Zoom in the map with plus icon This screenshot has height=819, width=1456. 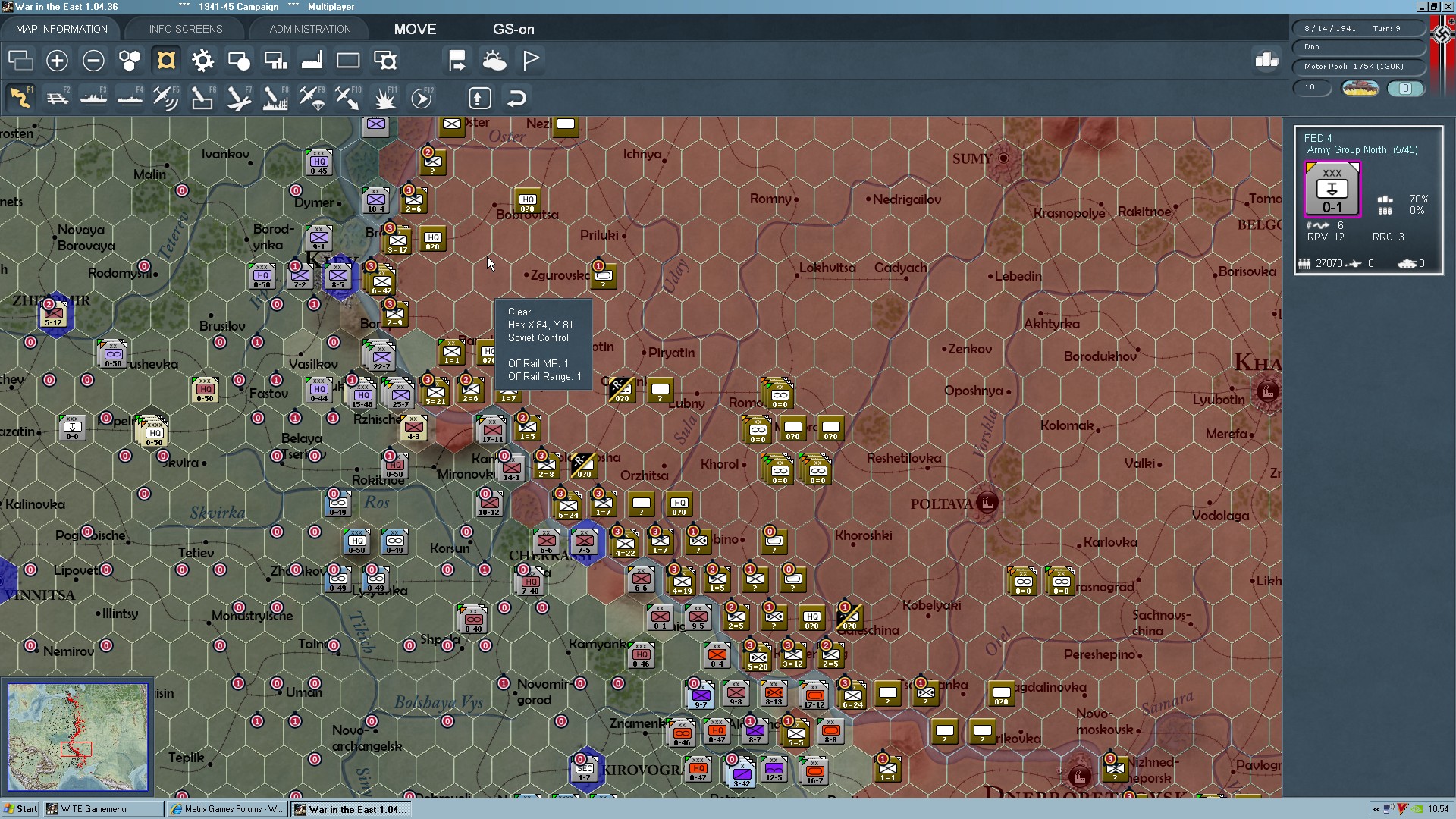tap(57, 60)
